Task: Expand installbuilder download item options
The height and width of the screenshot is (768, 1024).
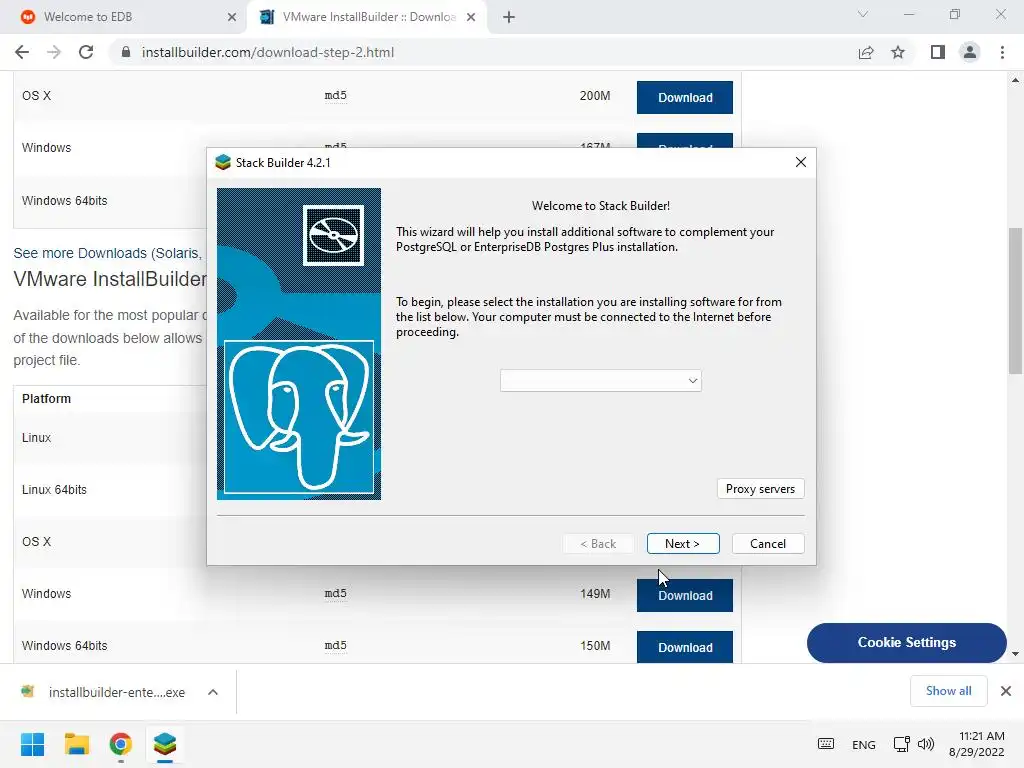Action: pos(213,692)
